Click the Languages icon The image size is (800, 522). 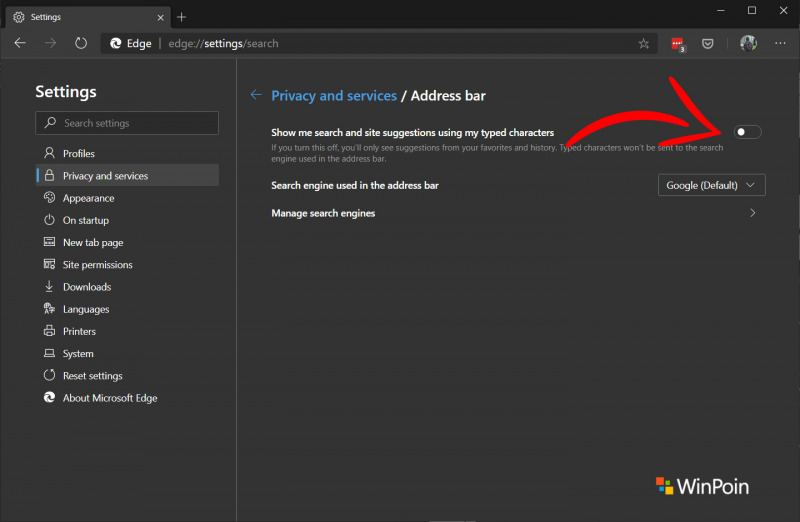49,308
